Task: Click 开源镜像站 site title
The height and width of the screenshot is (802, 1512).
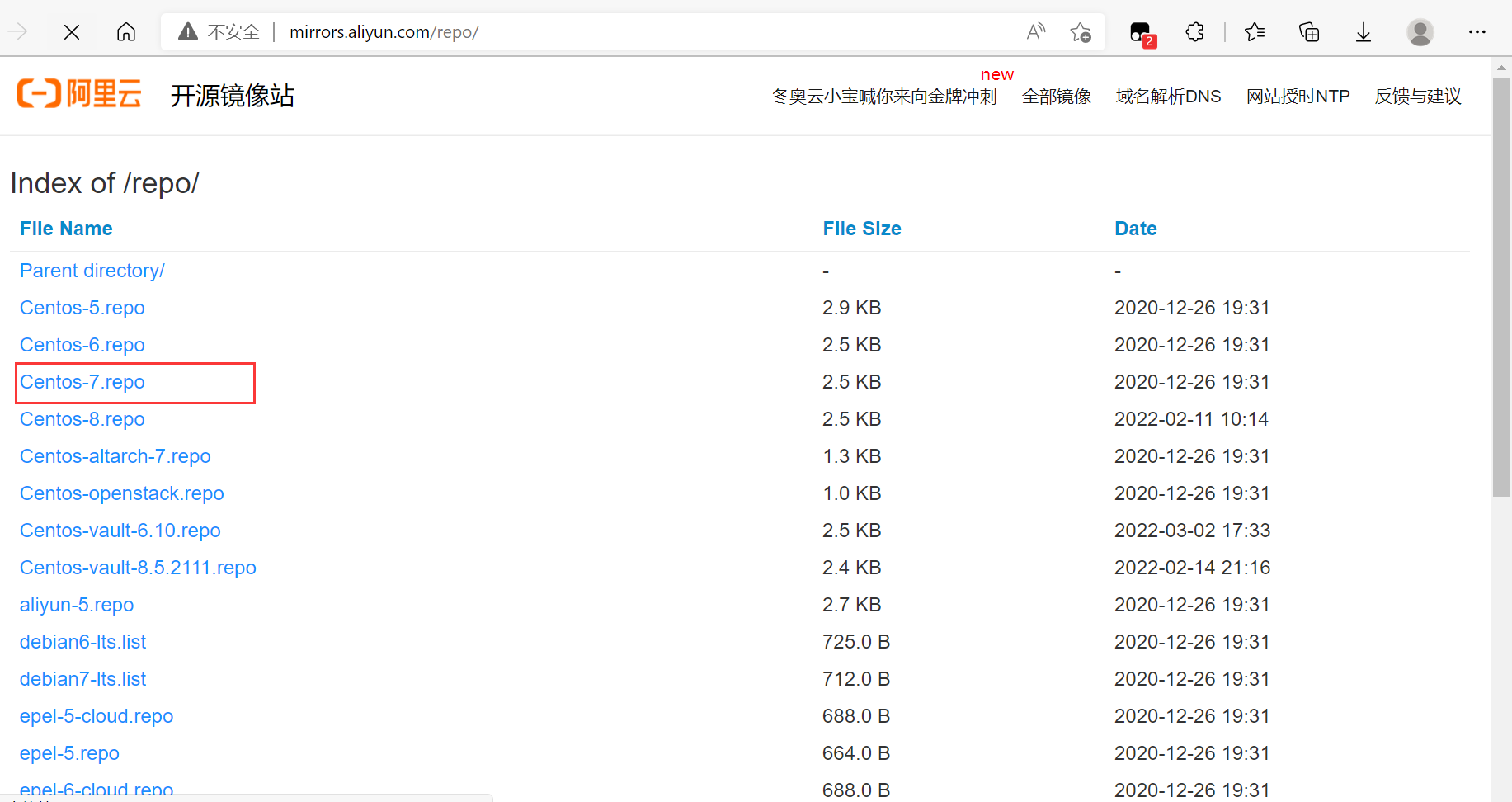Action: [x=233, y=96]
